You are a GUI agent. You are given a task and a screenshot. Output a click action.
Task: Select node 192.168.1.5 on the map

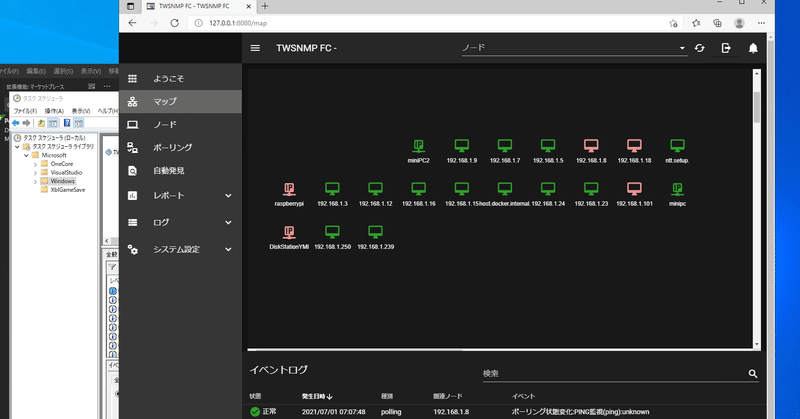[548, 145]
